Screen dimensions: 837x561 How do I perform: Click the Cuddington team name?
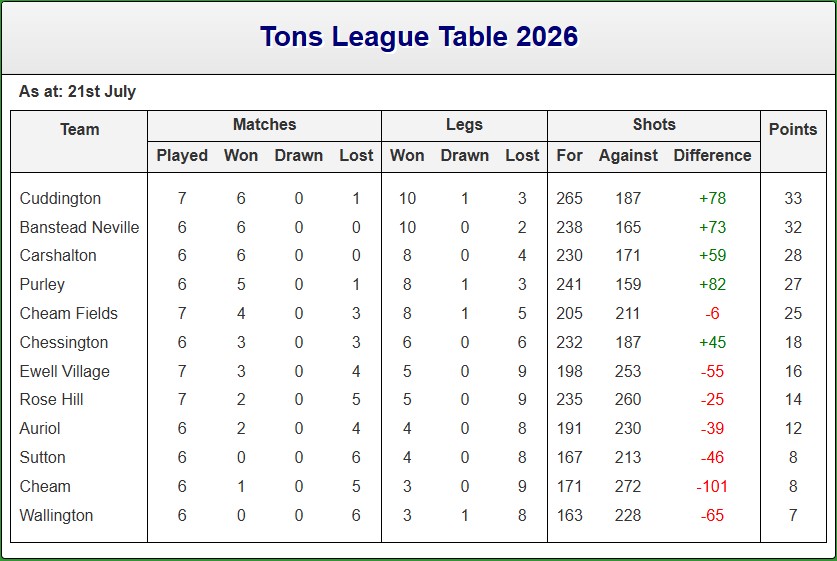[60, 199]
